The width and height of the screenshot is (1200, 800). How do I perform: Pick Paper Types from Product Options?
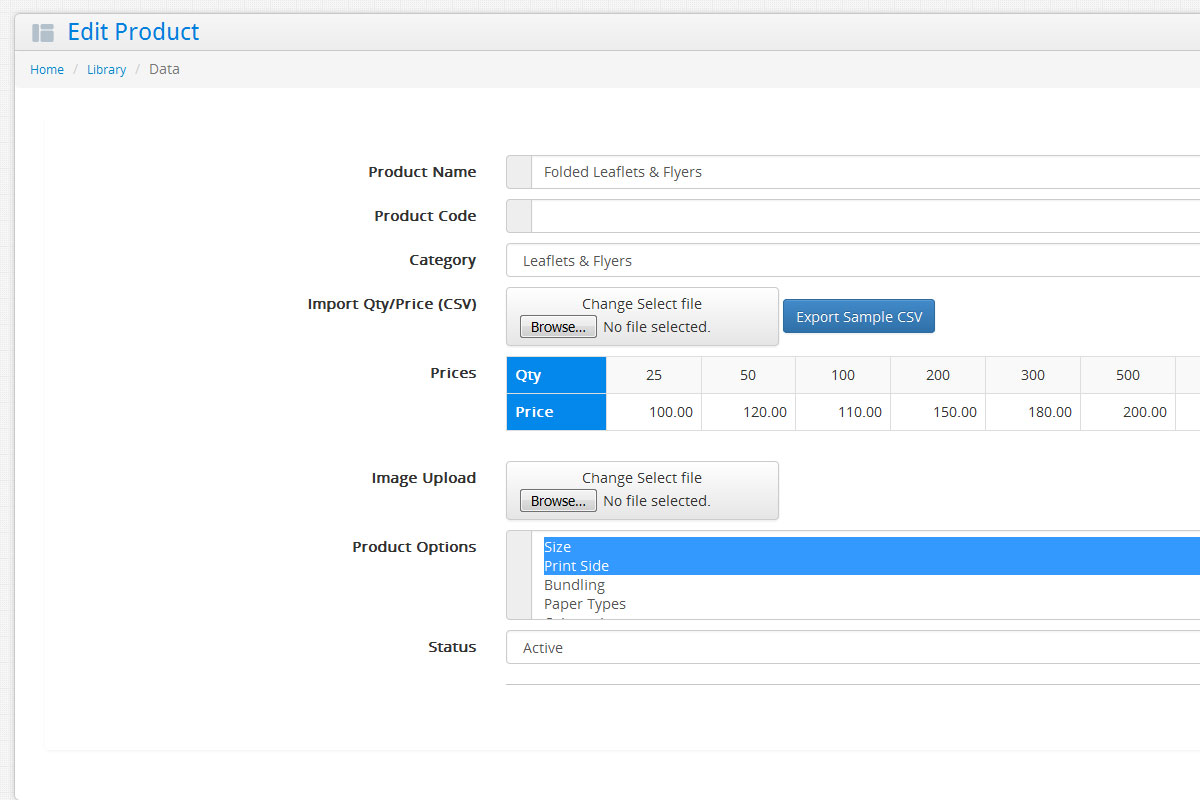coord(585,604)
